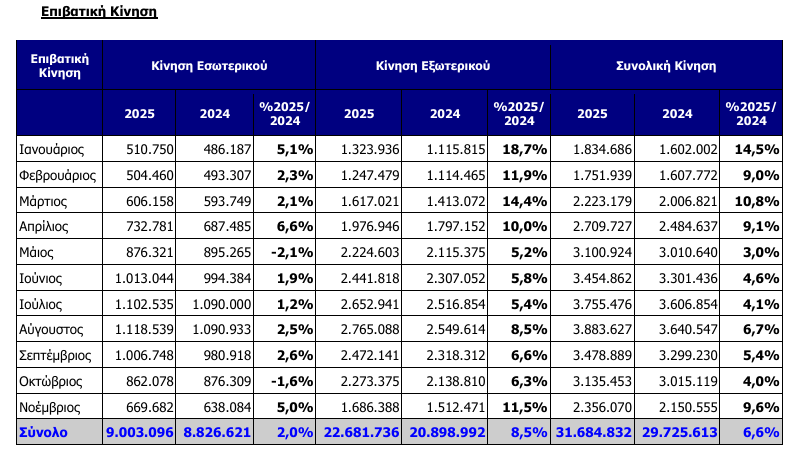The width and height of the screenshot is (793, 458).
Task: Select the 'Κίνηση Εσωτερικού' column group header
Action: (209, 65)
